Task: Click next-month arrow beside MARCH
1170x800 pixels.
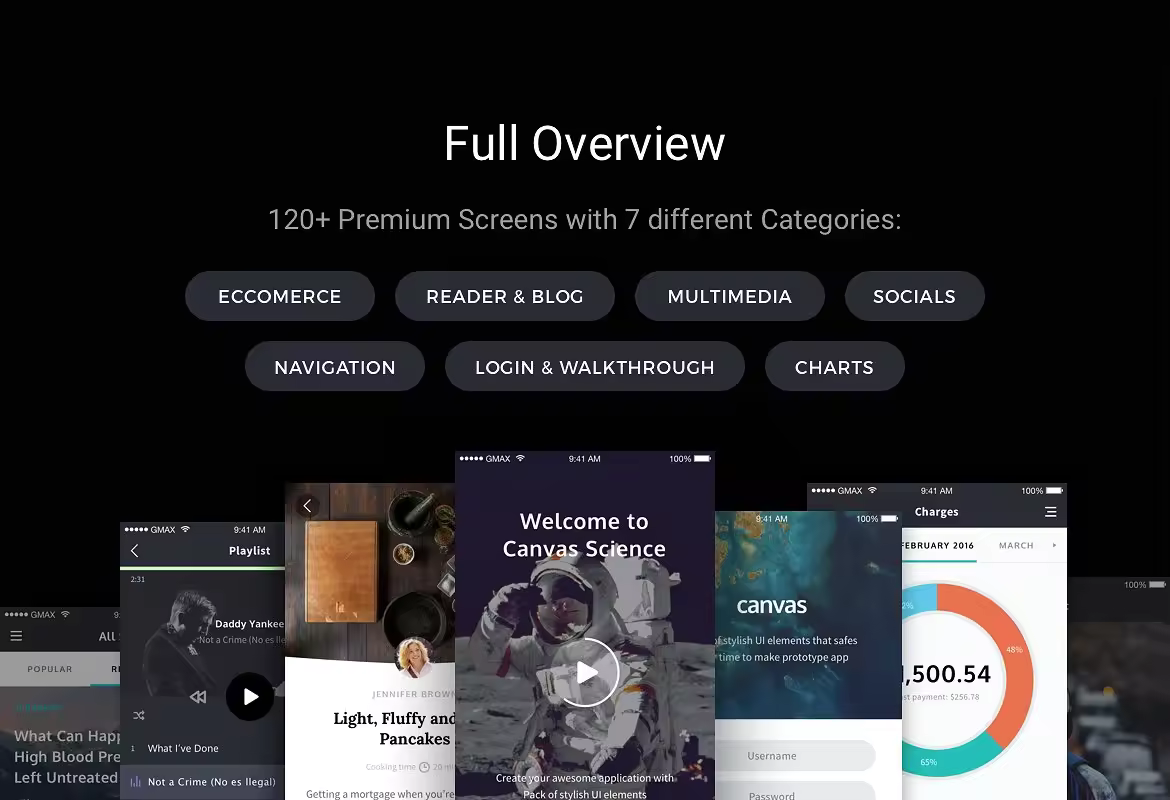Action: (1054, 546)
